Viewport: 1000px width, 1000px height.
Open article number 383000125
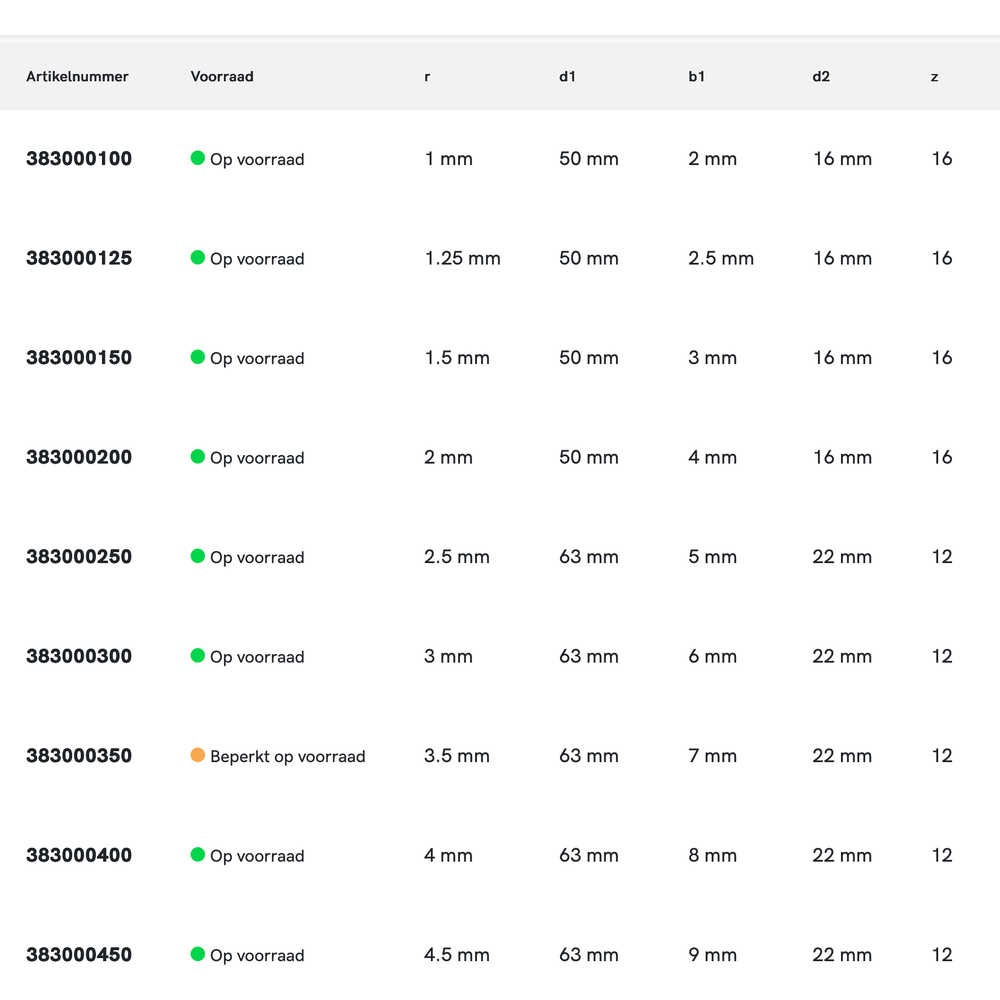(x=79, y=258)
